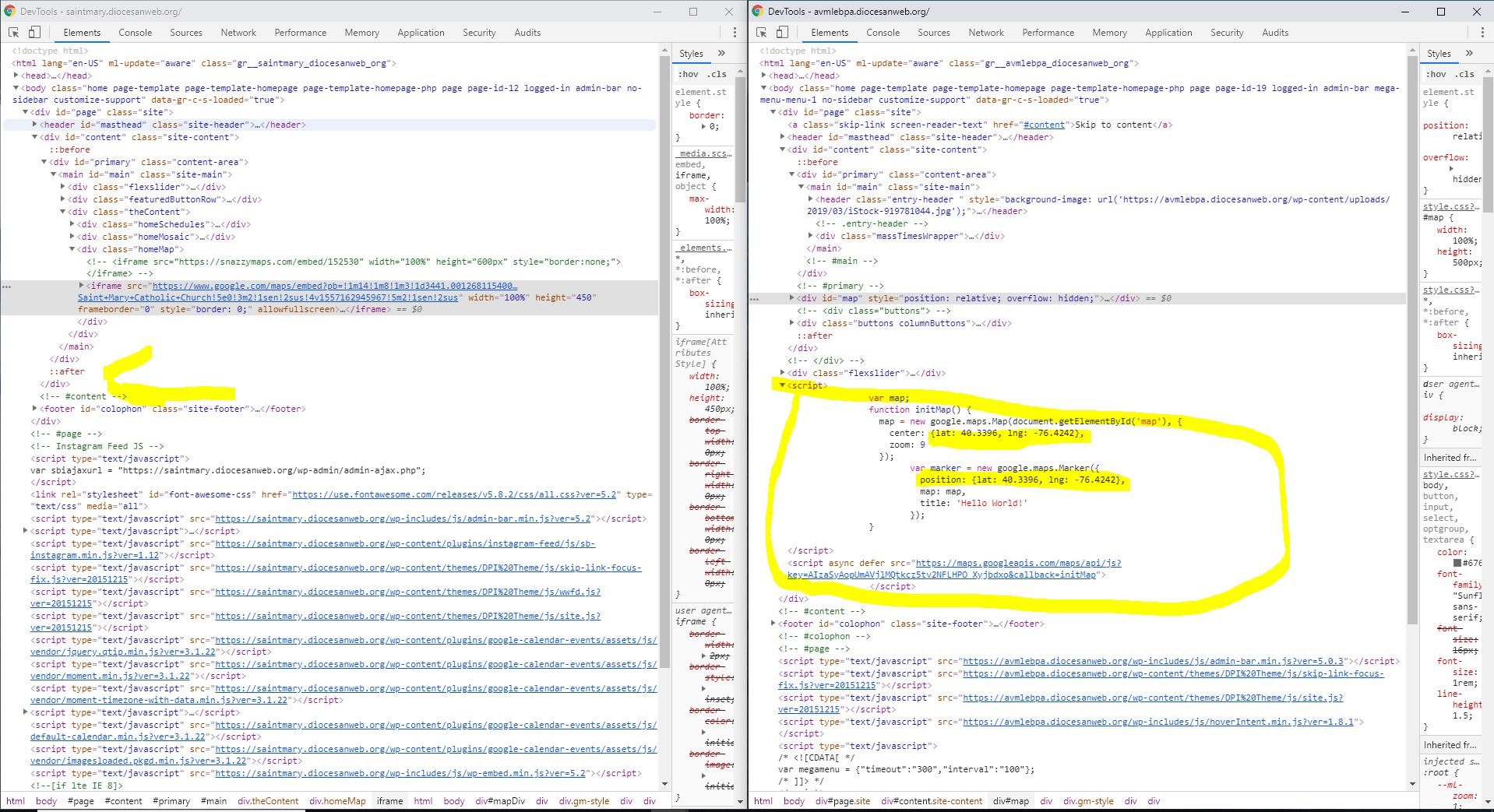
Task: Show more style tabs in avmlebpa window
Action: click(1469, 54)
